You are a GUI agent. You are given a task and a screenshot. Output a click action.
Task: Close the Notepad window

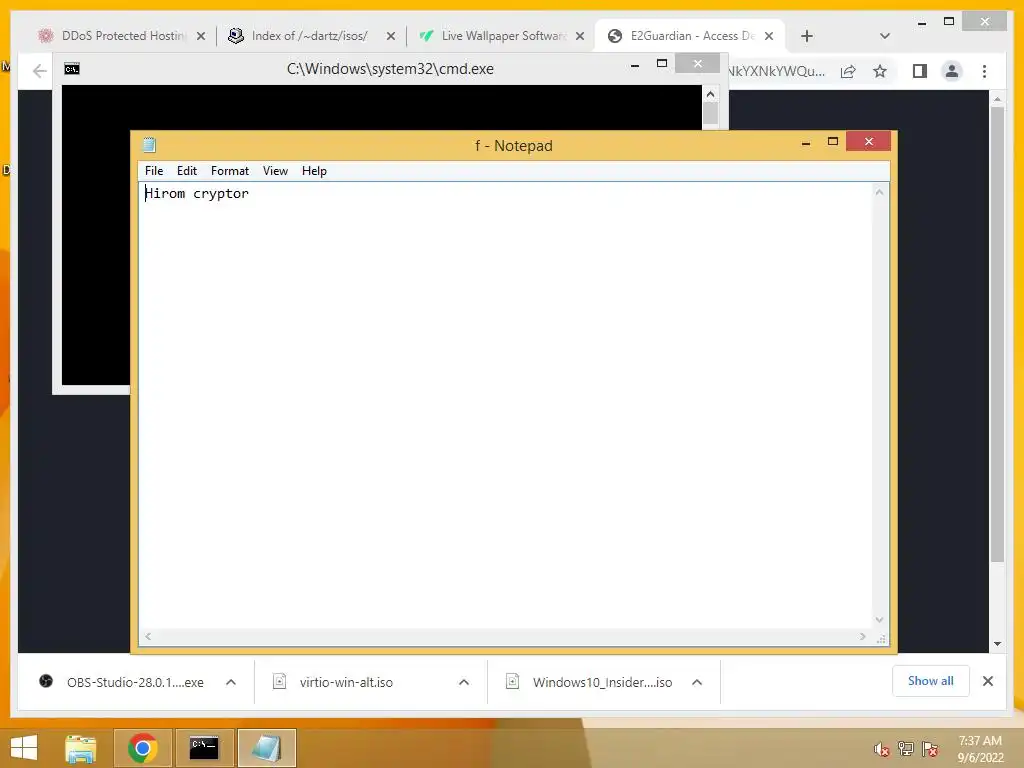(869, 142)
